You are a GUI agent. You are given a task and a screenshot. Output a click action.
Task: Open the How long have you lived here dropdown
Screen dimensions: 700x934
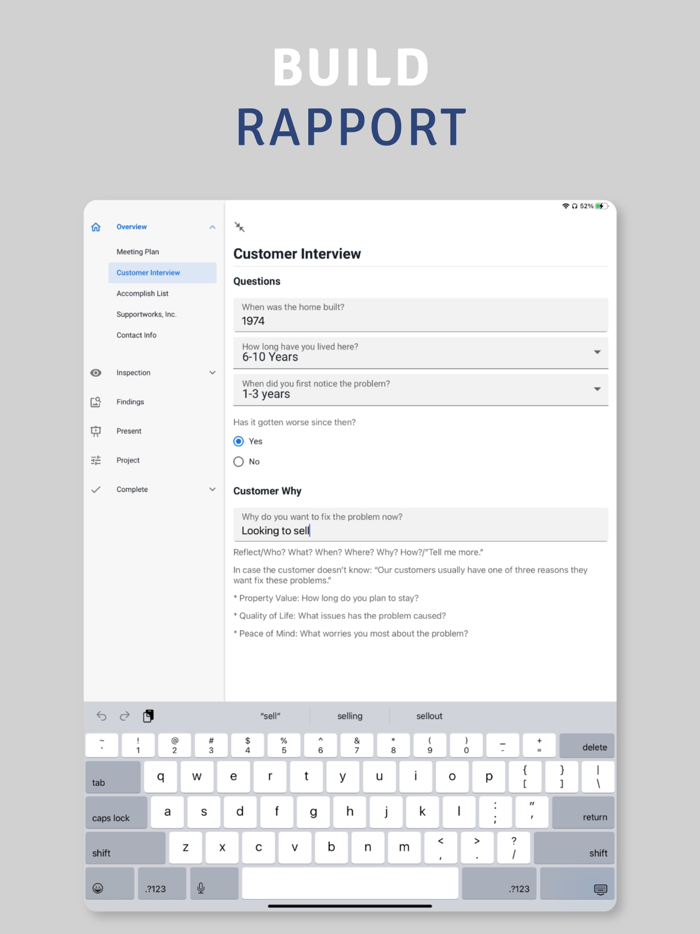point(421,353)
